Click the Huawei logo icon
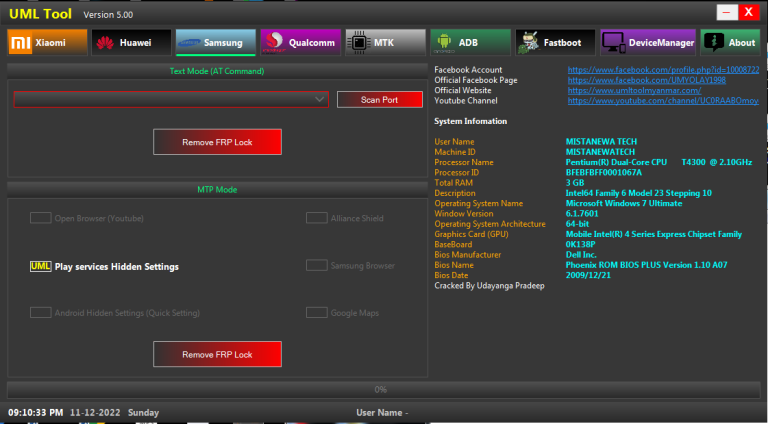 click(105, 43)
